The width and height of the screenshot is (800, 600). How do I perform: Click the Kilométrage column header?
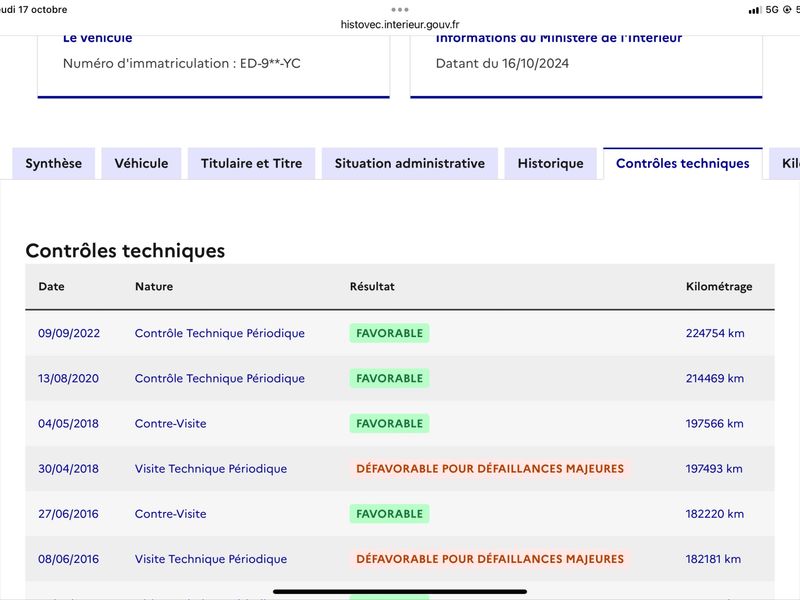tap(719, 287)
